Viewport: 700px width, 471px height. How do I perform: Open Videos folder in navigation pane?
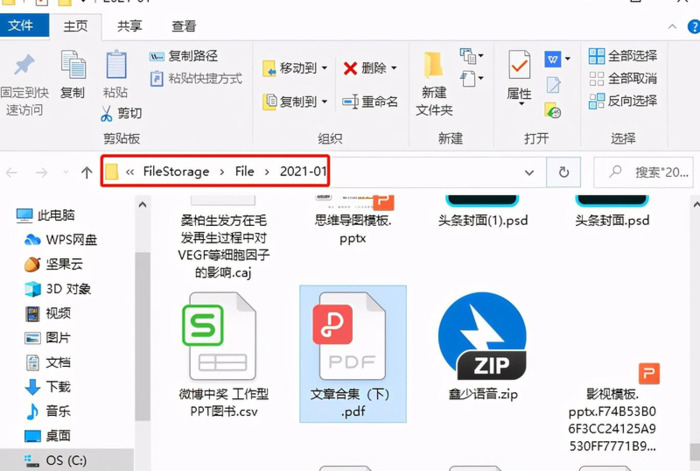point(47,313)
